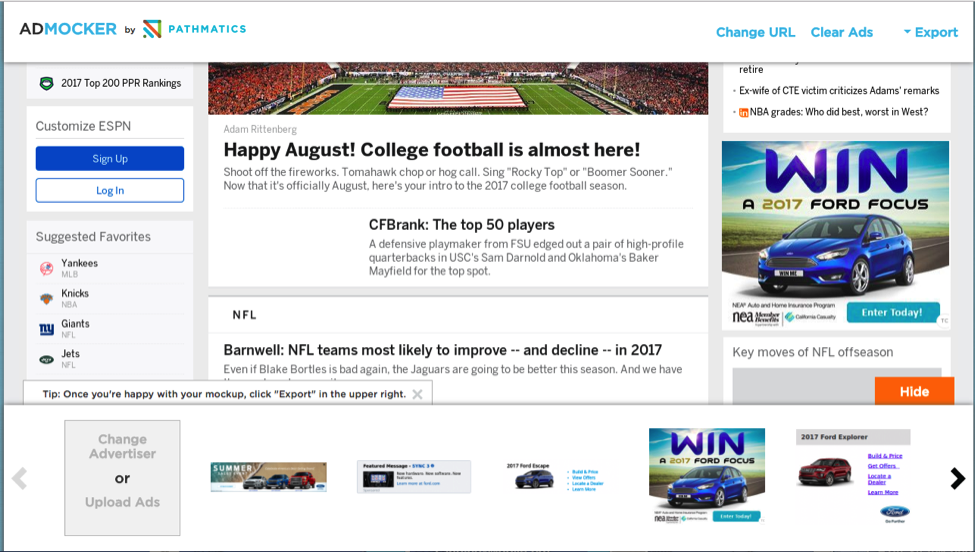Click the Giants favorite label

(x=75, y=324)
